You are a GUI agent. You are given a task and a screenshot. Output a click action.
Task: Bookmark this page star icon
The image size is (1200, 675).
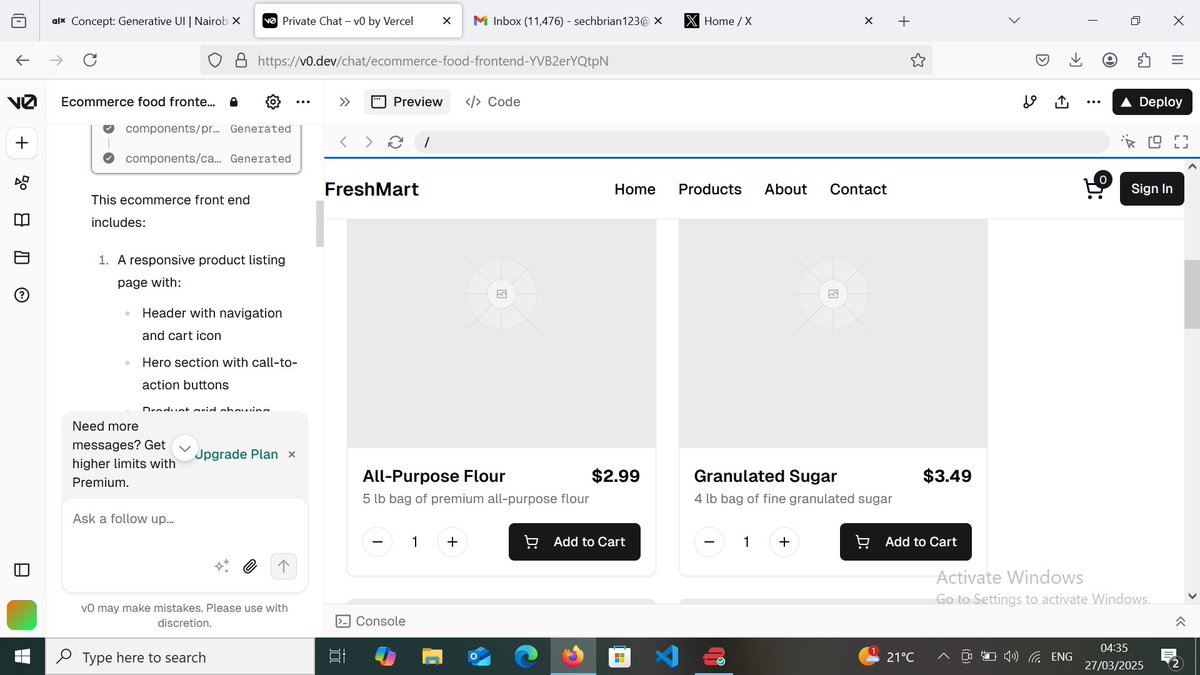click(x=918, y=60)
